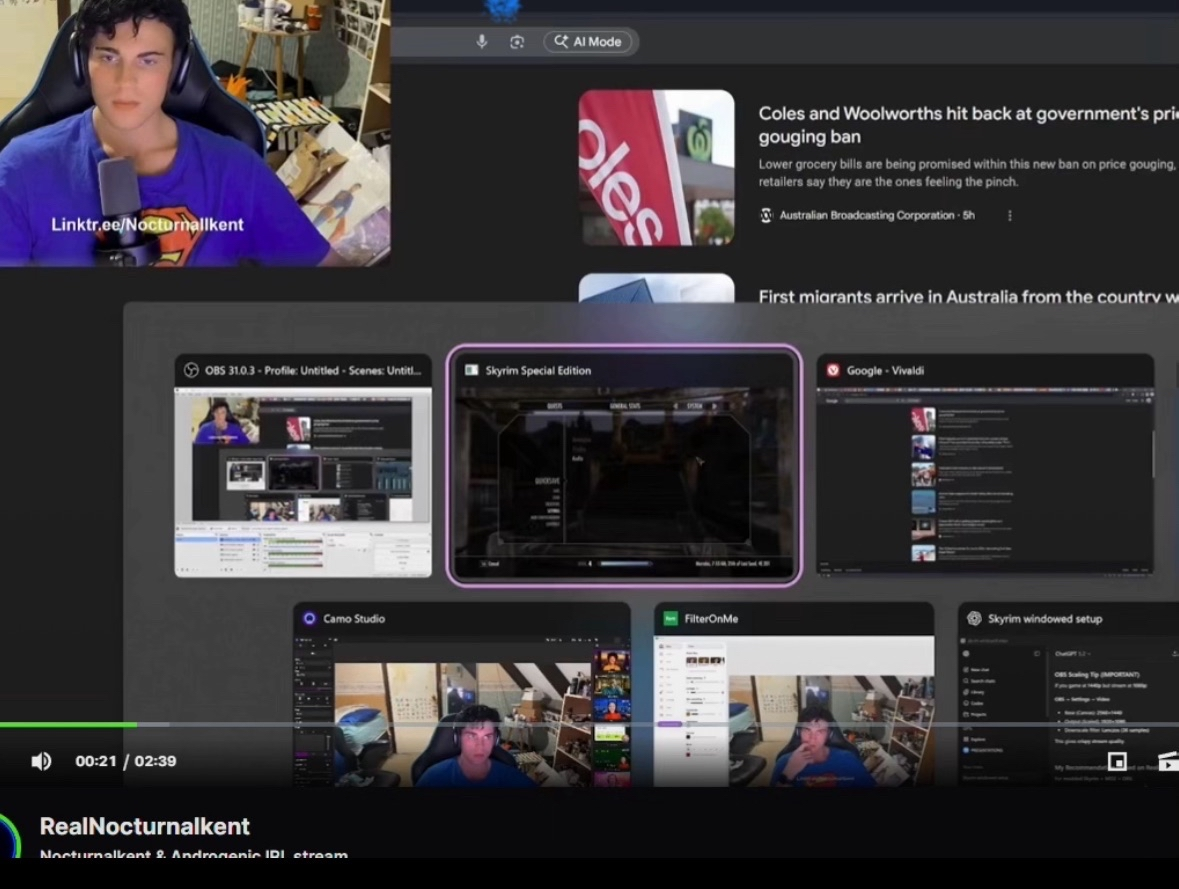Screen dimensions: 1179x889
Task: Open the RealNocturnalkent channel name
Action: point(145,826)
